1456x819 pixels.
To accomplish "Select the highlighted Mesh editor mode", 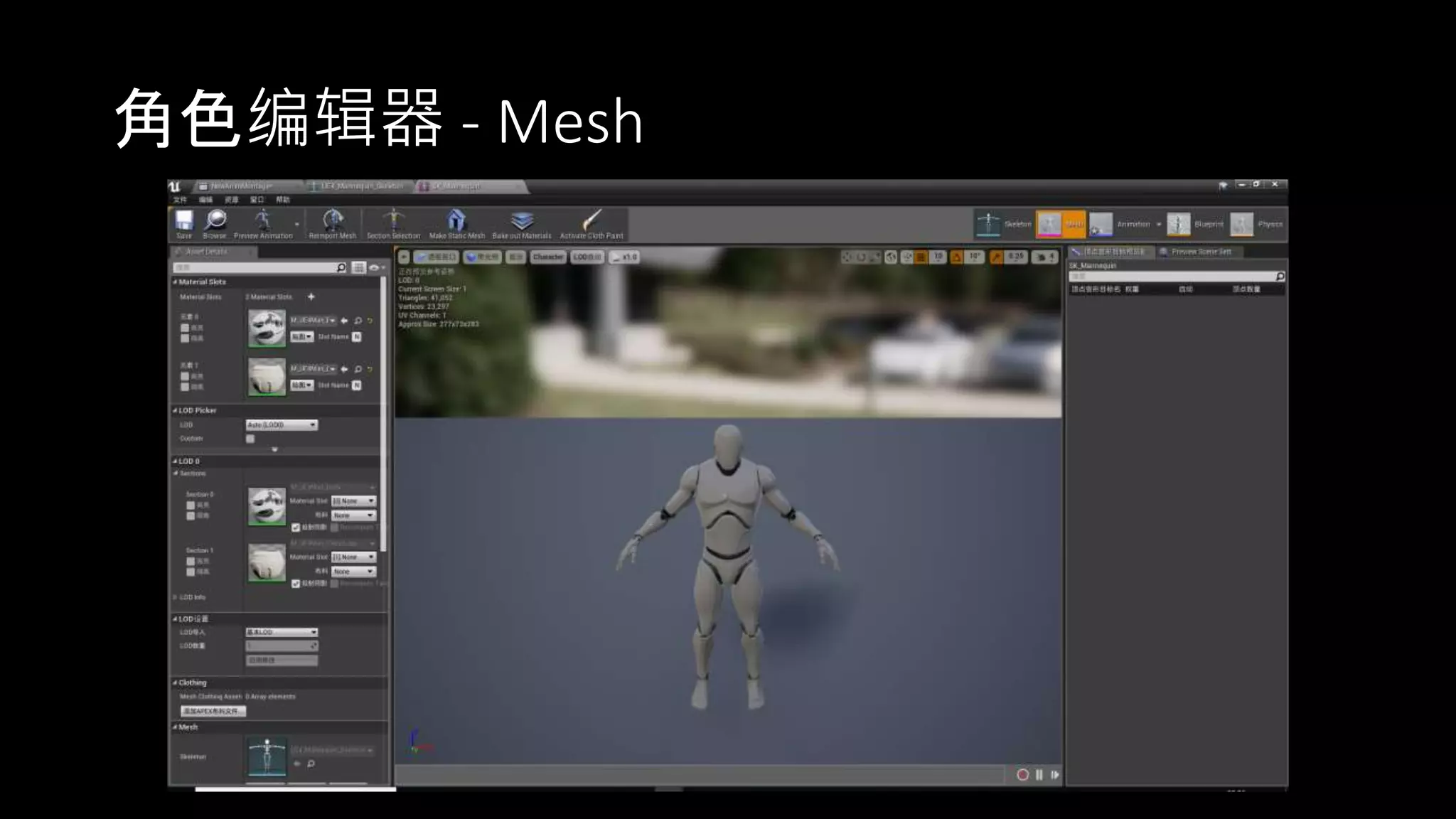I will tap(1061, 224).
